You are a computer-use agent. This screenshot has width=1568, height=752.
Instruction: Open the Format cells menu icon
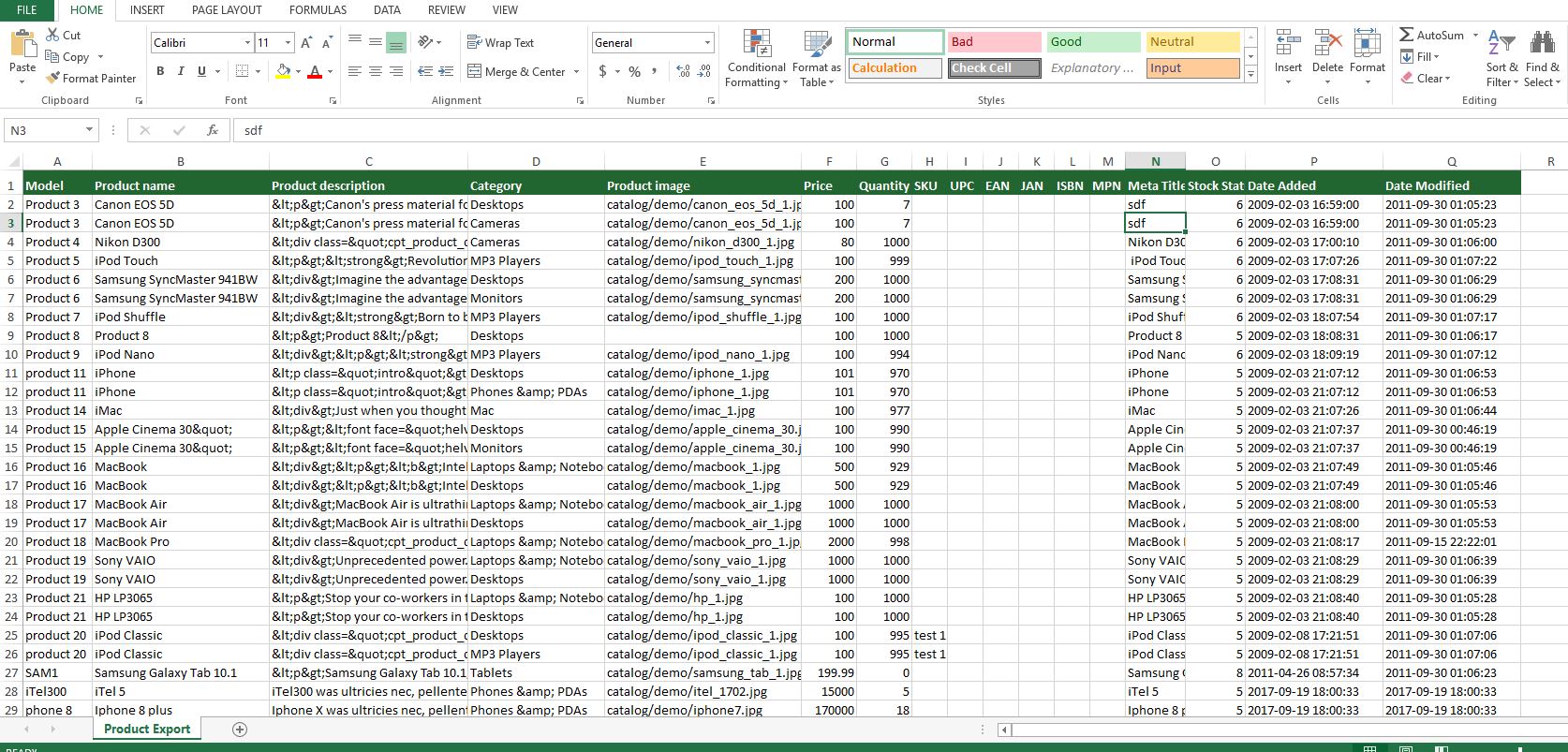tap(1367, 43)
